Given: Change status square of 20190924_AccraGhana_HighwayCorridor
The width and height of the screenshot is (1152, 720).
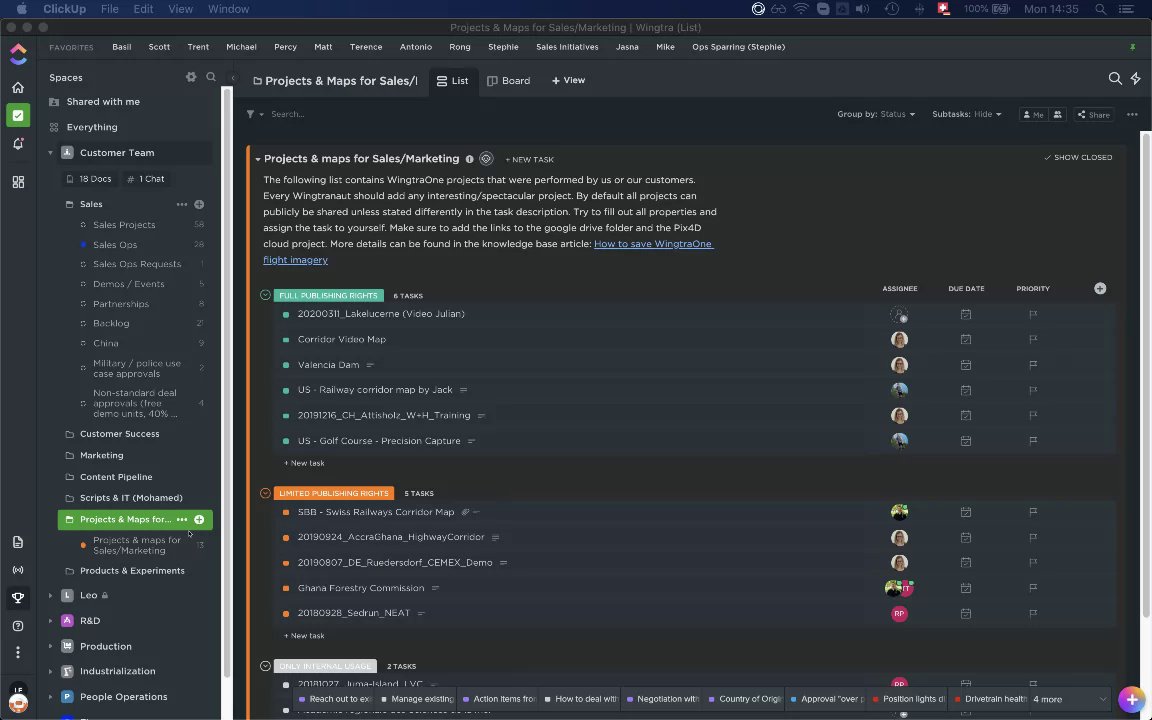Looking at the screenshot, I should coord(286,538).
